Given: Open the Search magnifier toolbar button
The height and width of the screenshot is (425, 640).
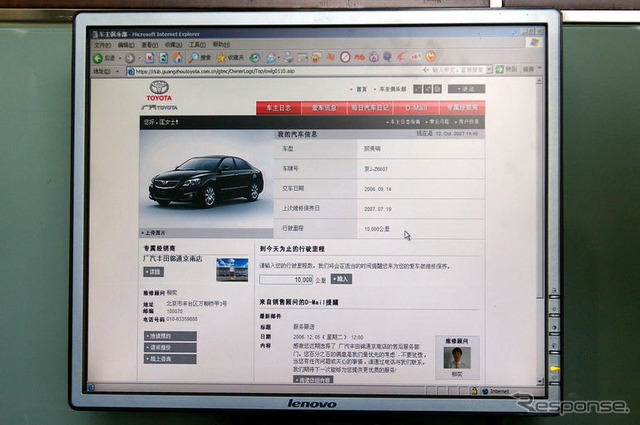Looking at the screenshot, I should pos(200,58).
